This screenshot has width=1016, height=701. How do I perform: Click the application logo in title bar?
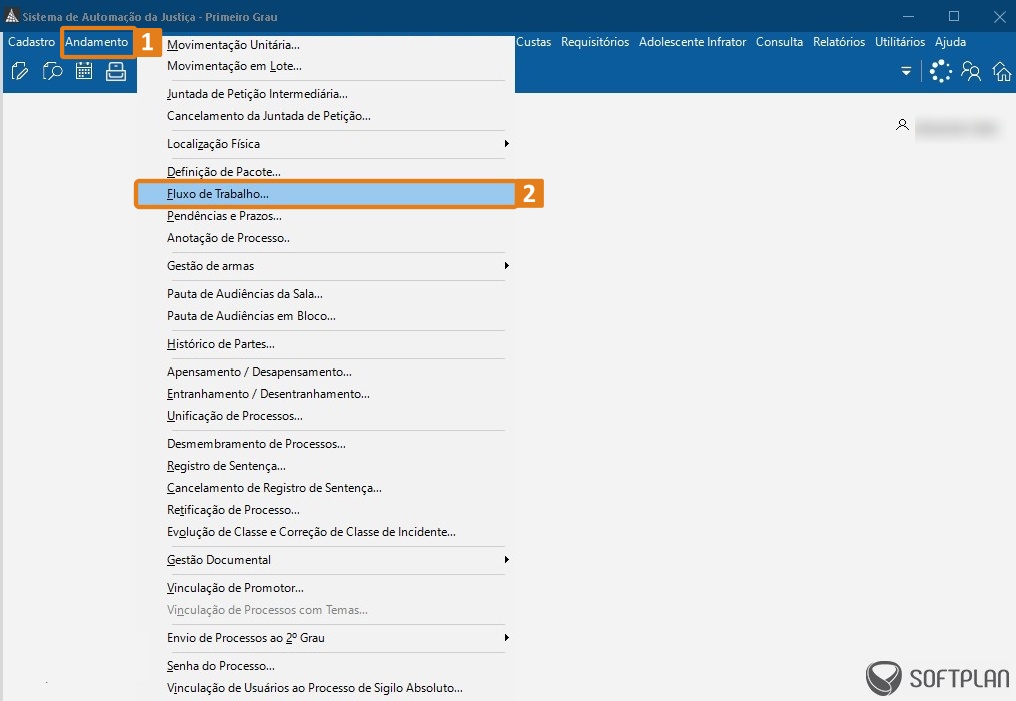(x=12, y=16)
